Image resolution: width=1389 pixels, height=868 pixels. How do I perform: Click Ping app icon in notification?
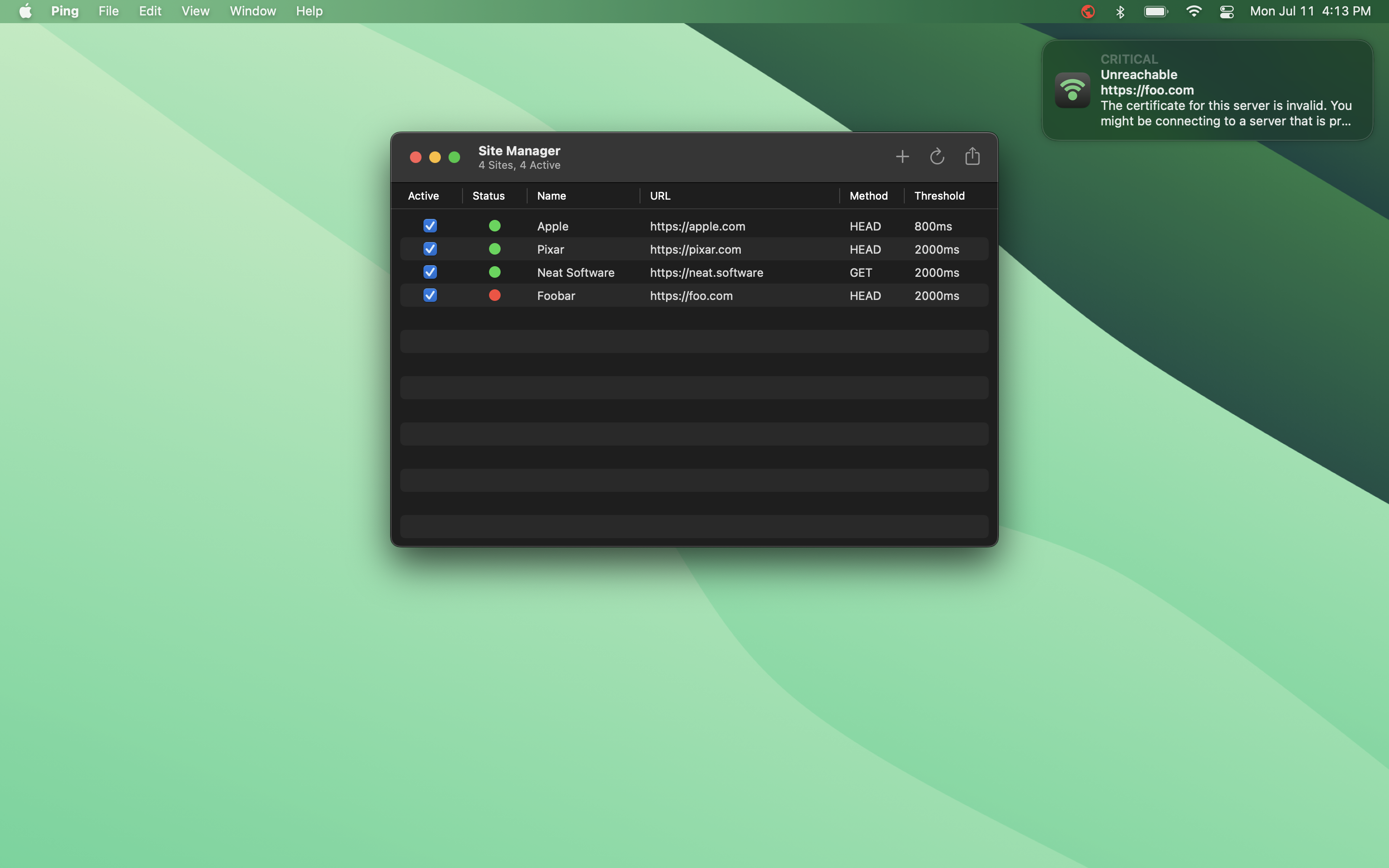point(1072,90)
